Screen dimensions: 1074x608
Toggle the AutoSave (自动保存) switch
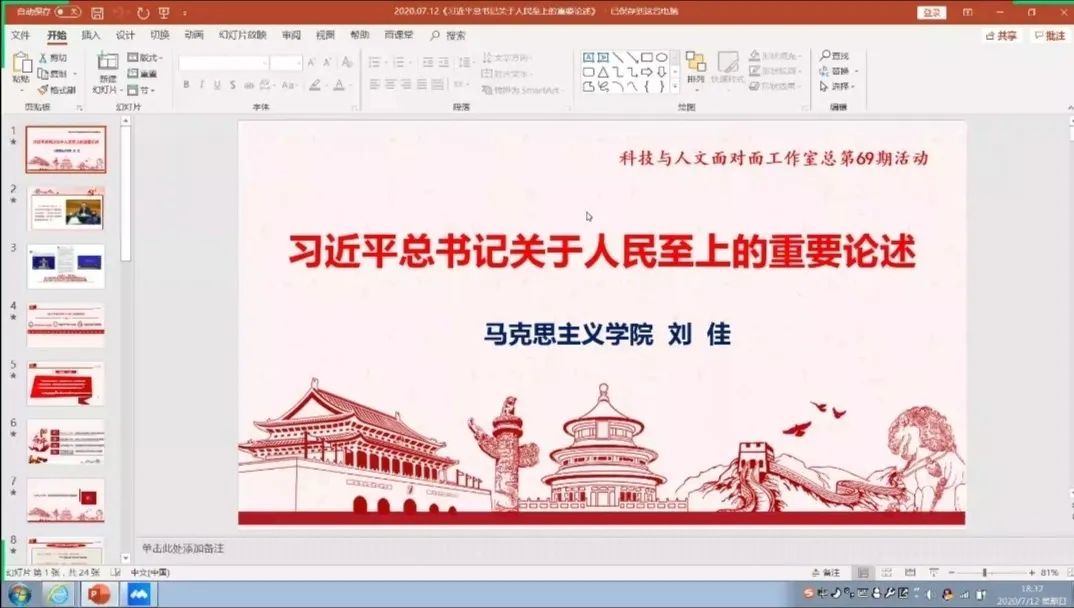click(67, 12)
